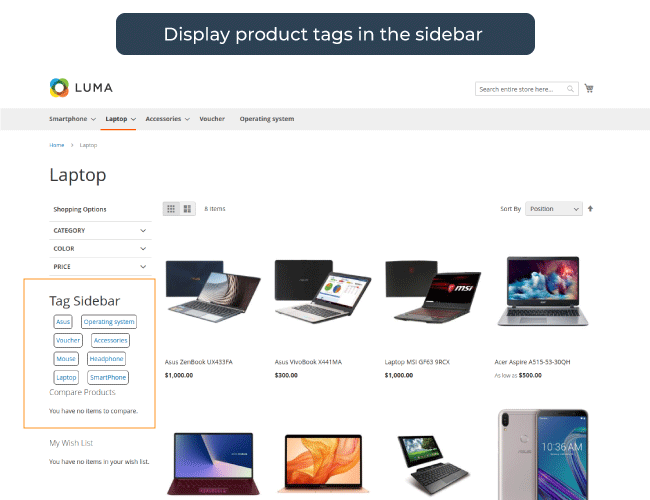Open Asus ZenBook UX433FA product image
The width and height of the screenshot is (650, 500).
coord(213,291)
